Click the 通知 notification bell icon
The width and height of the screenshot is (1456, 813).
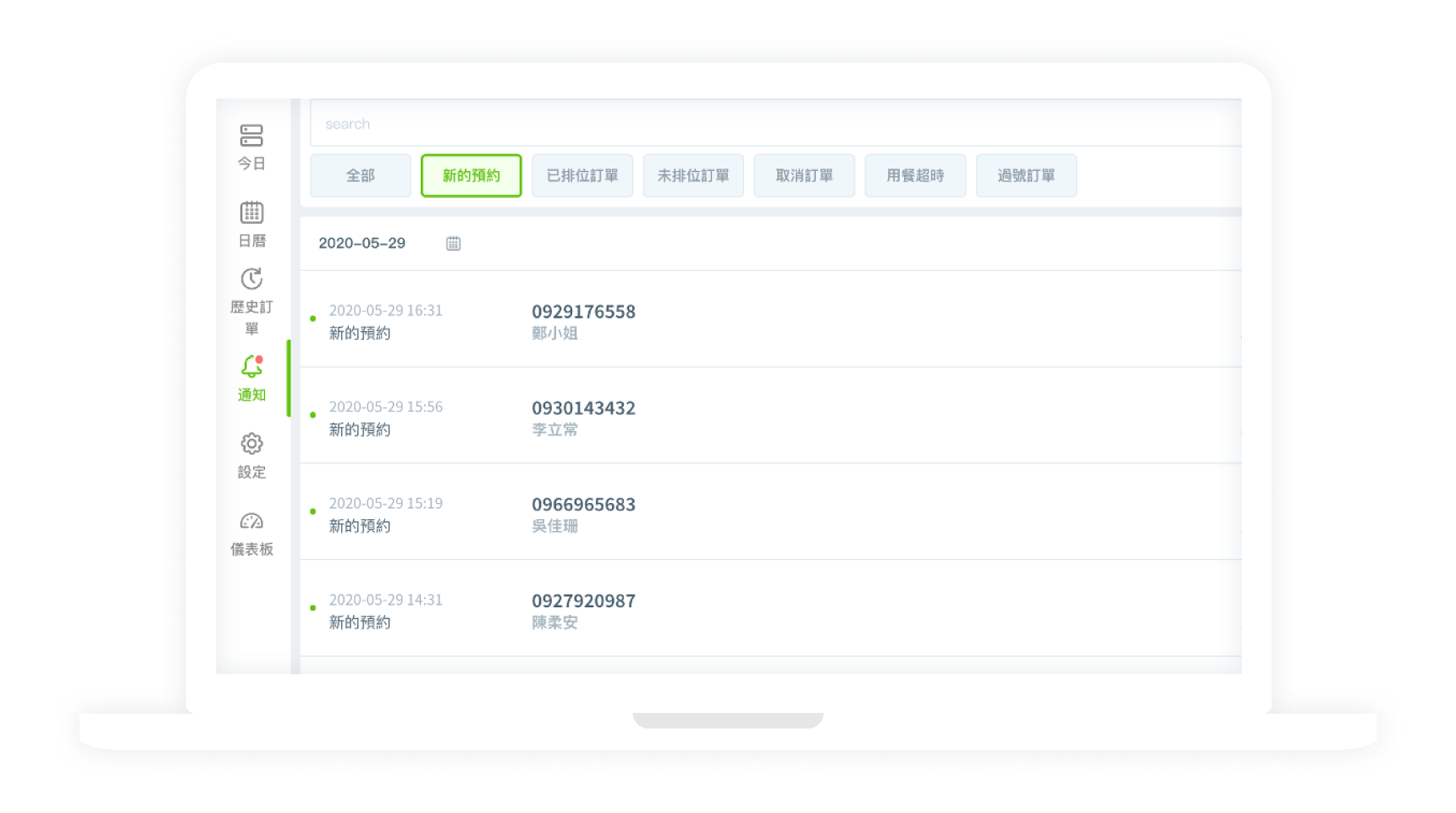pos(251,367)
